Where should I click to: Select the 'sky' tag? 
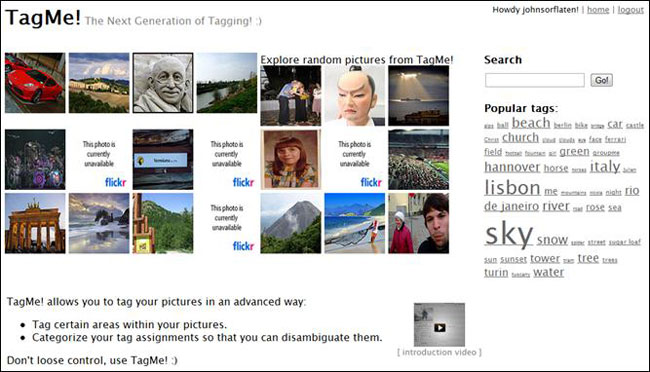pyautogui.click(x=509, y=234)
